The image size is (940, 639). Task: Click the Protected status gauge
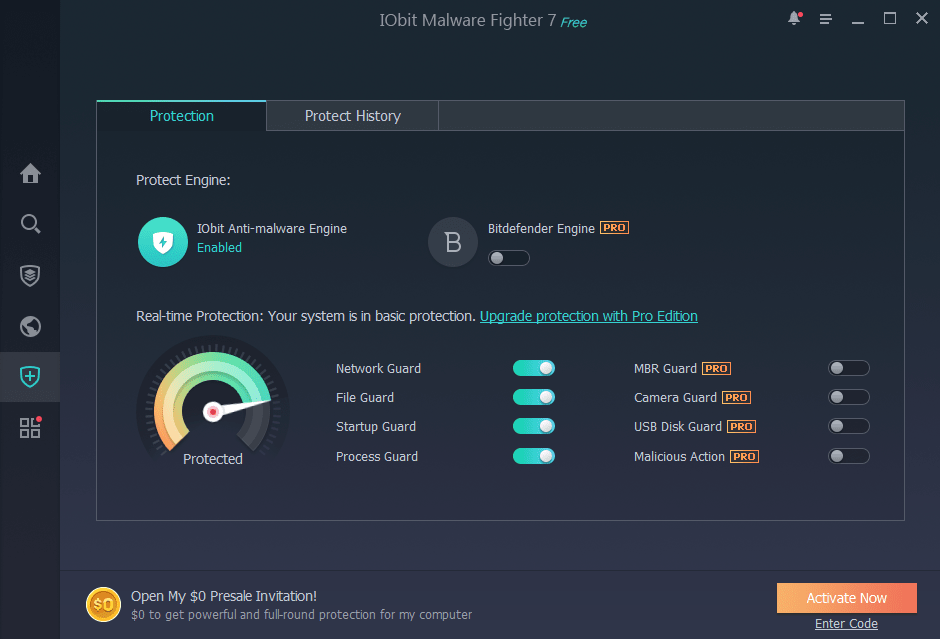coord(212,405)
